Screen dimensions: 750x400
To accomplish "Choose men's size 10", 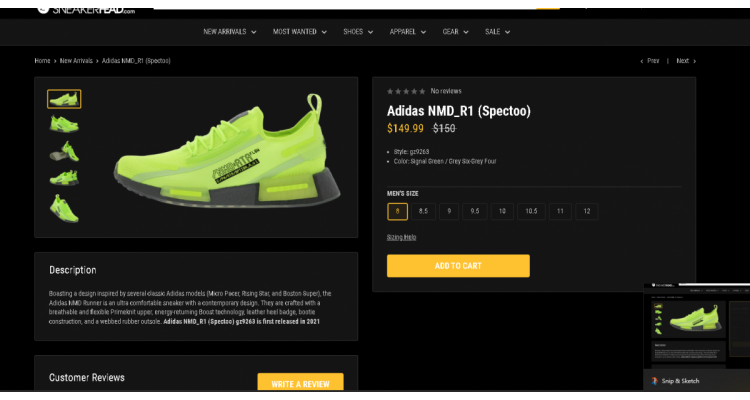I will pyautogui.click(x=502, y=211).
